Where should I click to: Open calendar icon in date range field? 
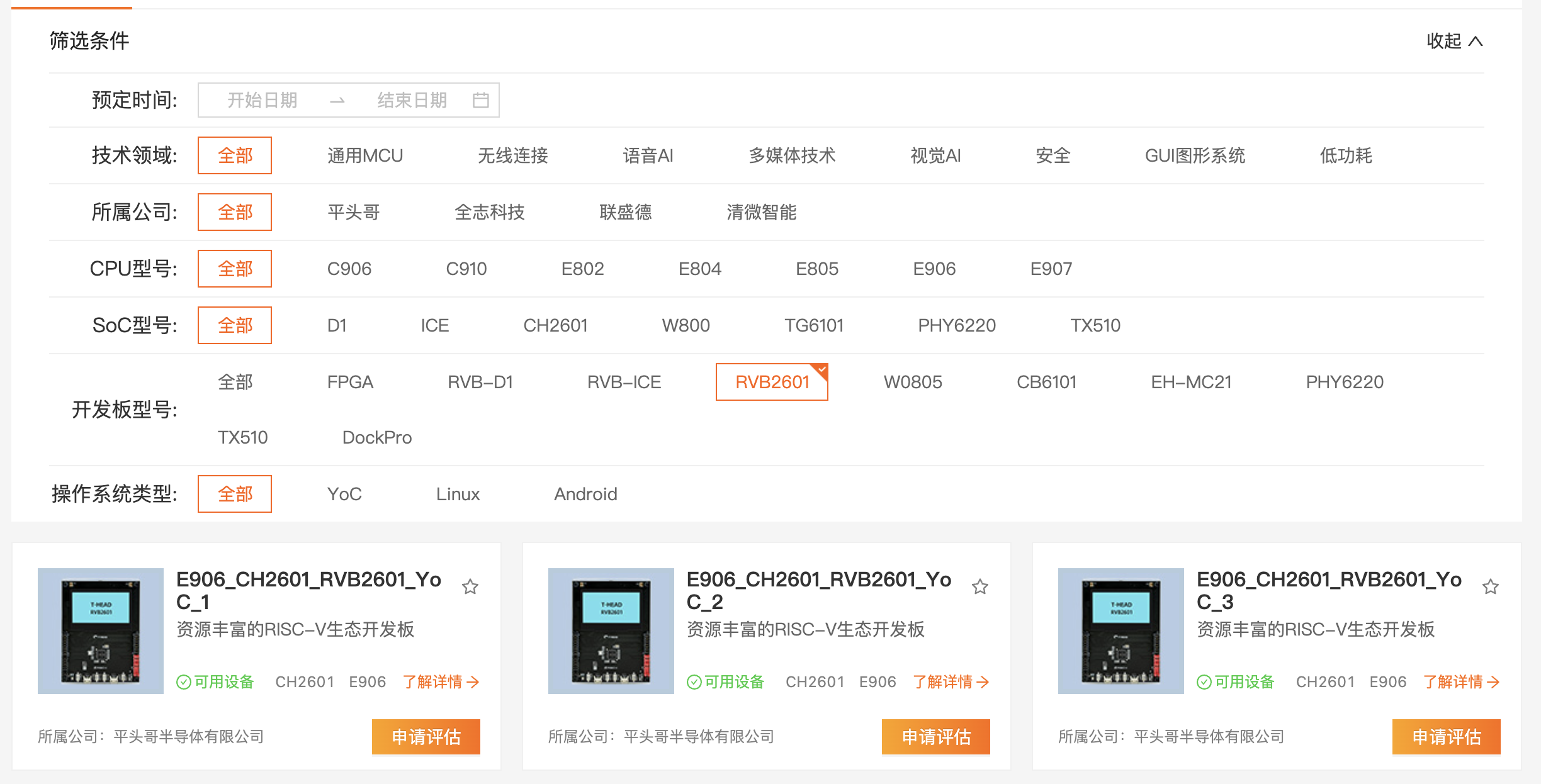(x=481, y=100)
